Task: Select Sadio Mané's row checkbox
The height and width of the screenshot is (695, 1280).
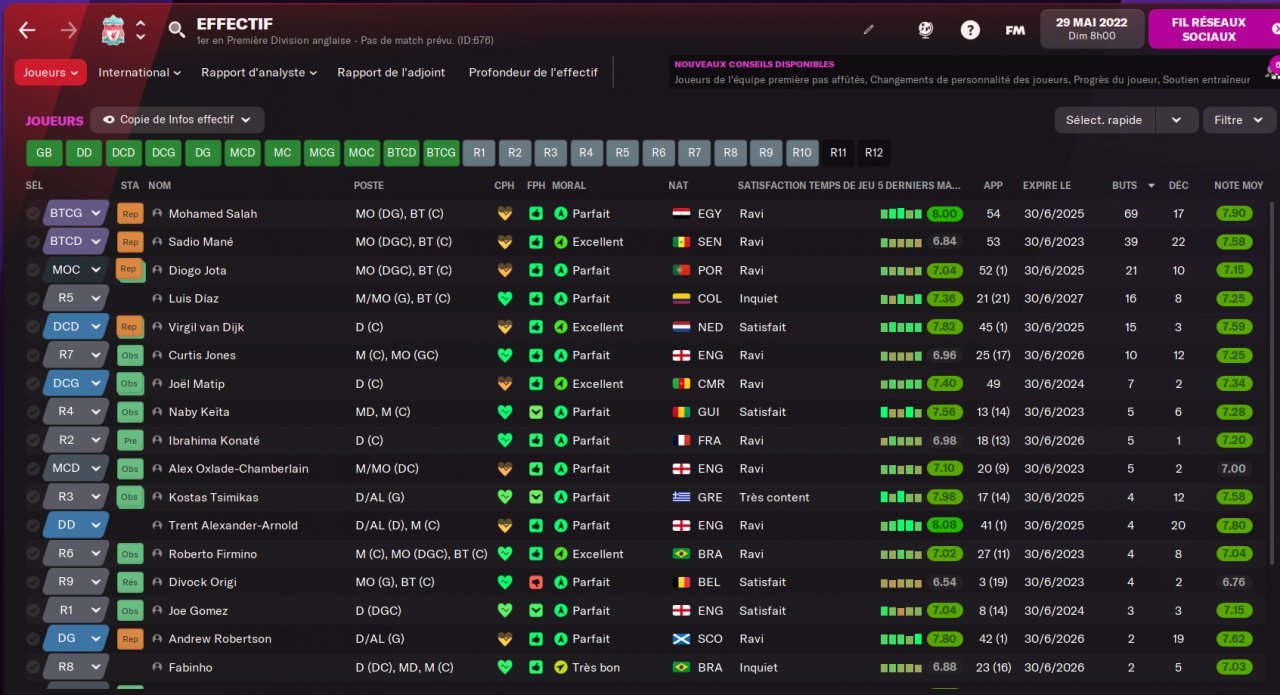Action: pos(33,242)
